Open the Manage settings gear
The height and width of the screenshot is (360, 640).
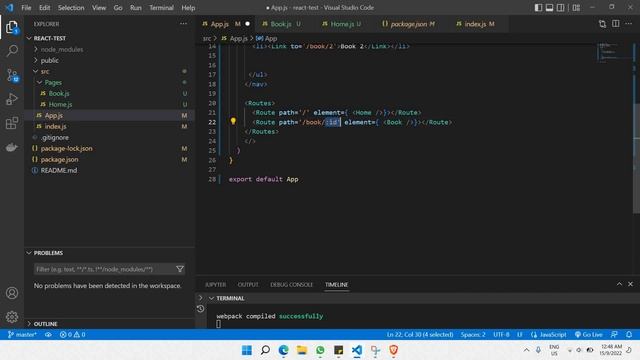[x=12, y=317]
